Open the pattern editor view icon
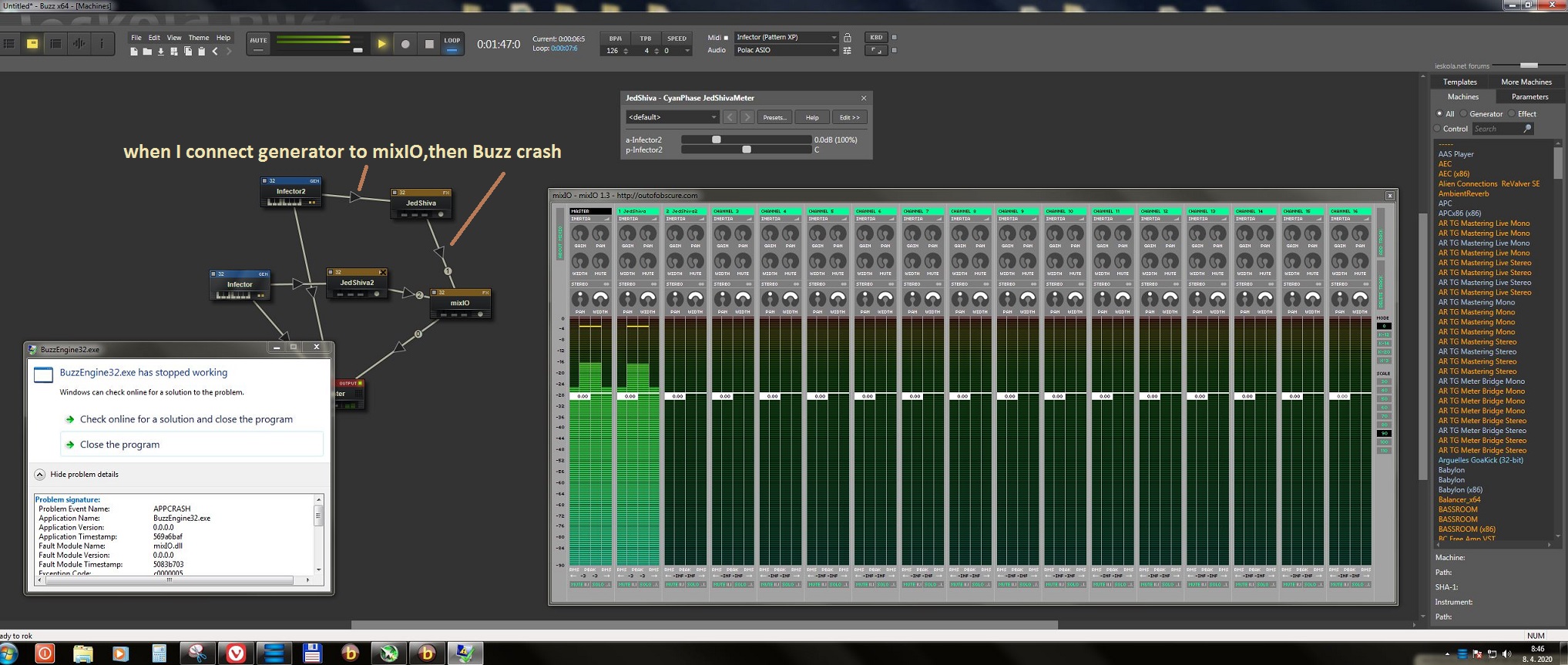The image size is (1568, 665). point(9,44)
